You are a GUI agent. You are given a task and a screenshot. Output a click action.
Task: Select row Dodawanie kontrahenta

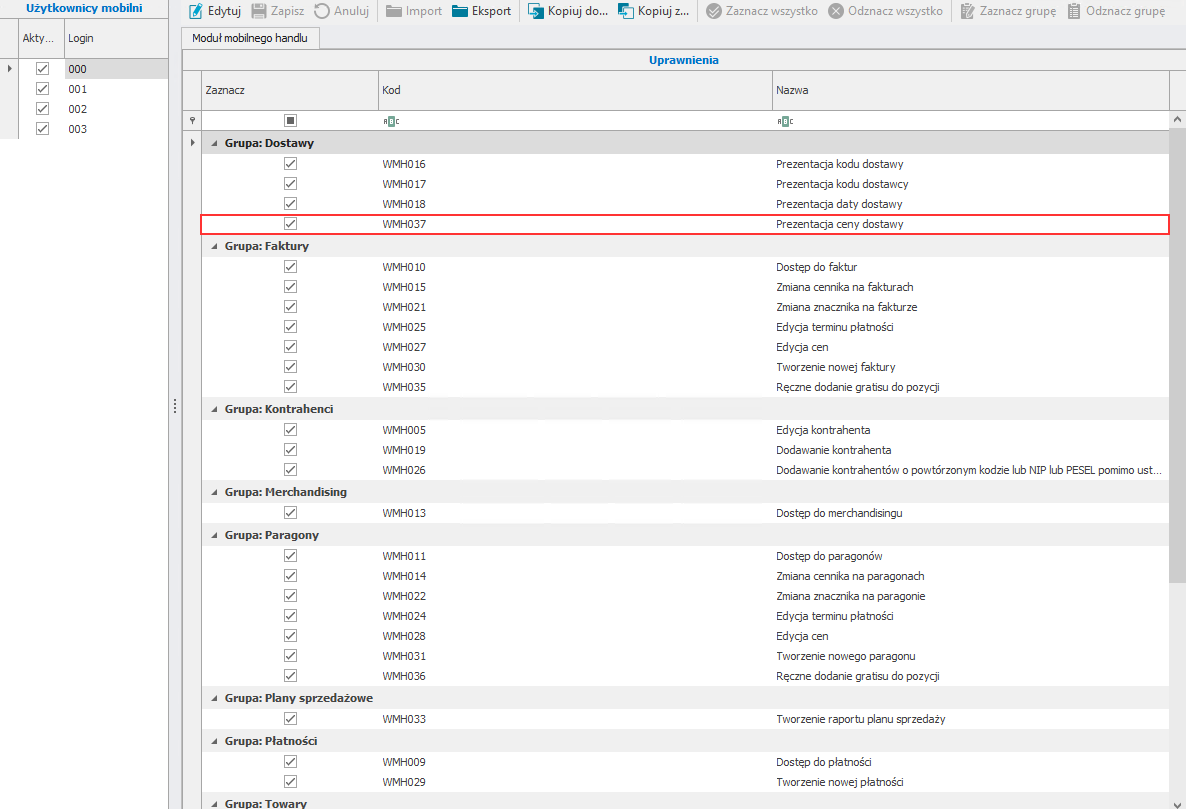pyautogui.click(x=685, y=450)
